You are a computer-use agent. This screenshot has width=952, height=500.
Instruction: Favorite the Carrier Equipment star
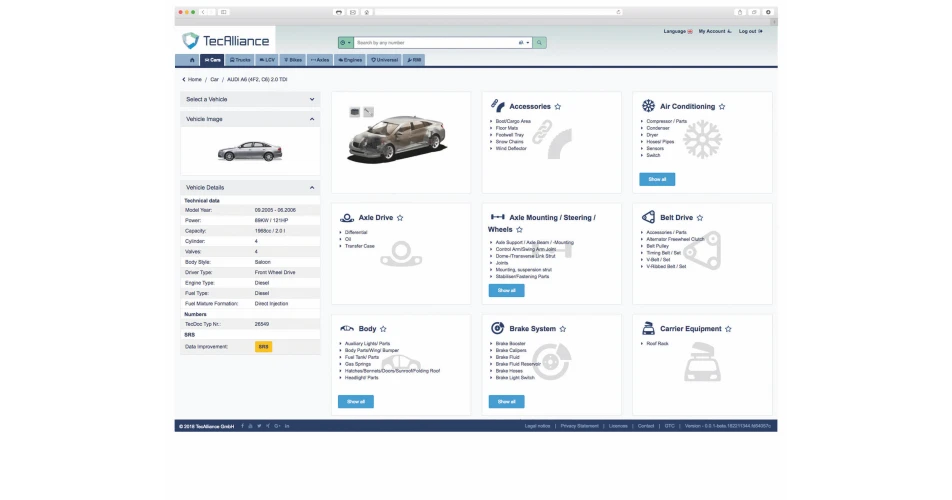(x=728, y=329)
